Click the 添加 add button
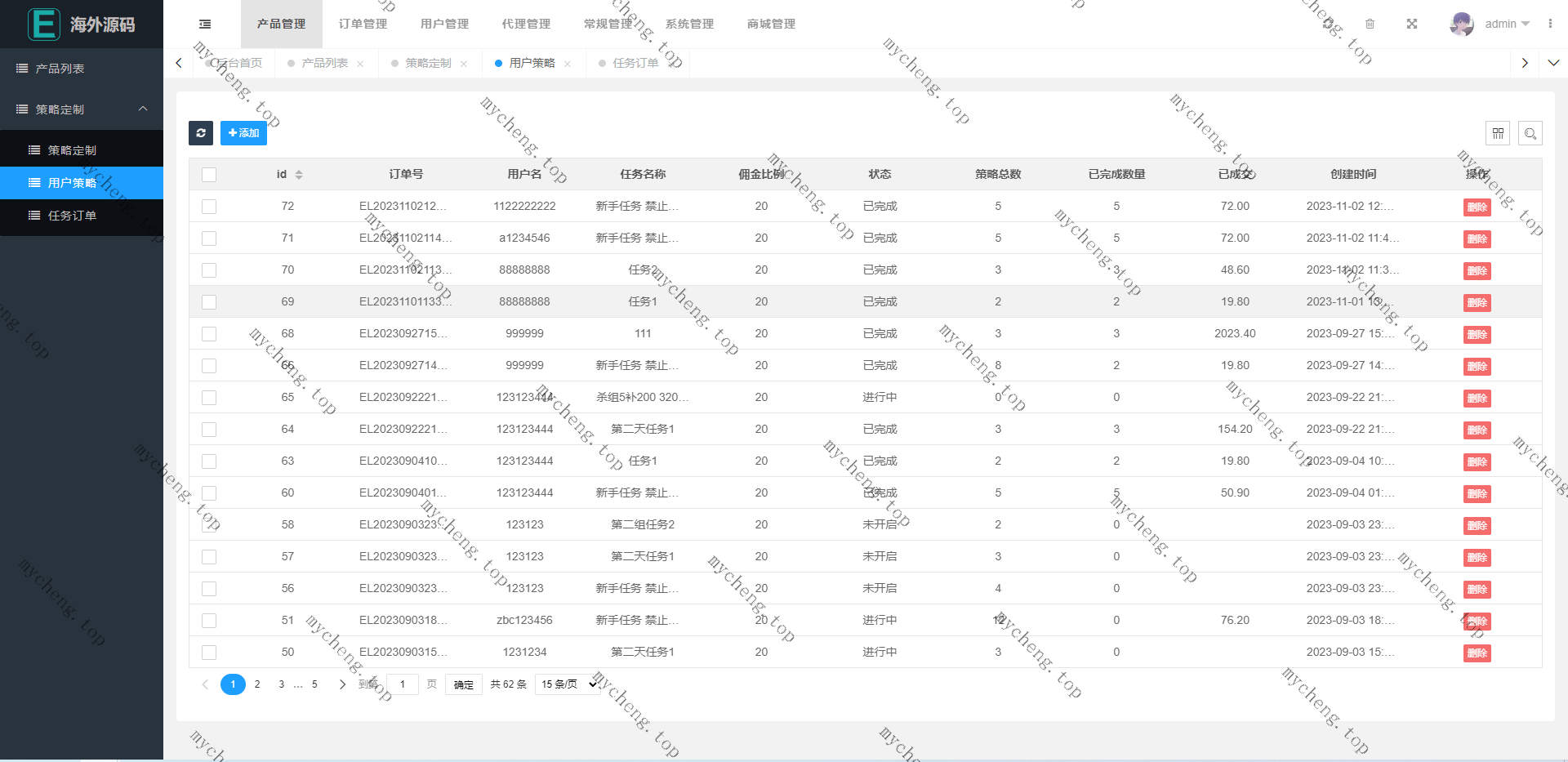The width and height of the screenshot is (1568, 762). 243,133
